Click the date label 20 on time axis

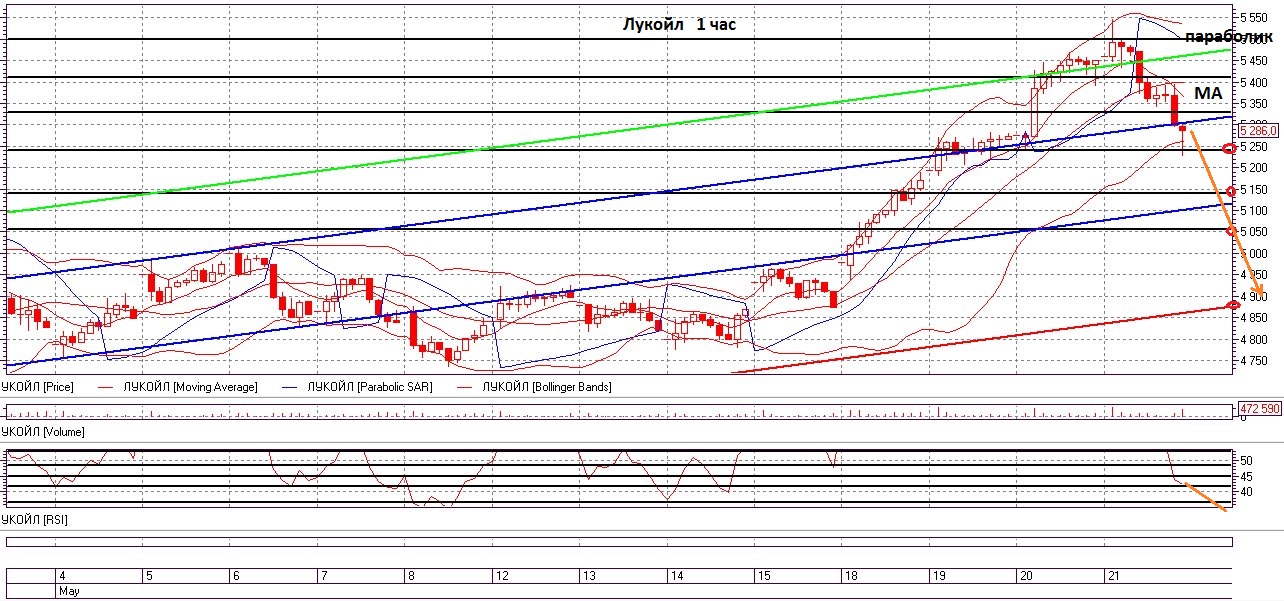[x=1026, y=576]
